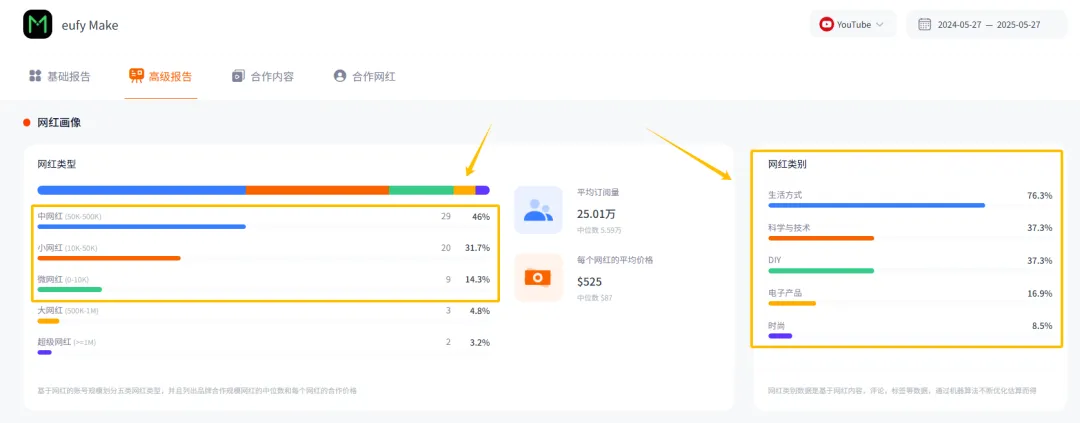This screenshot has width=1080, height=423.
Task: Click the average subscribers people icon
Action: click(538, 210)
